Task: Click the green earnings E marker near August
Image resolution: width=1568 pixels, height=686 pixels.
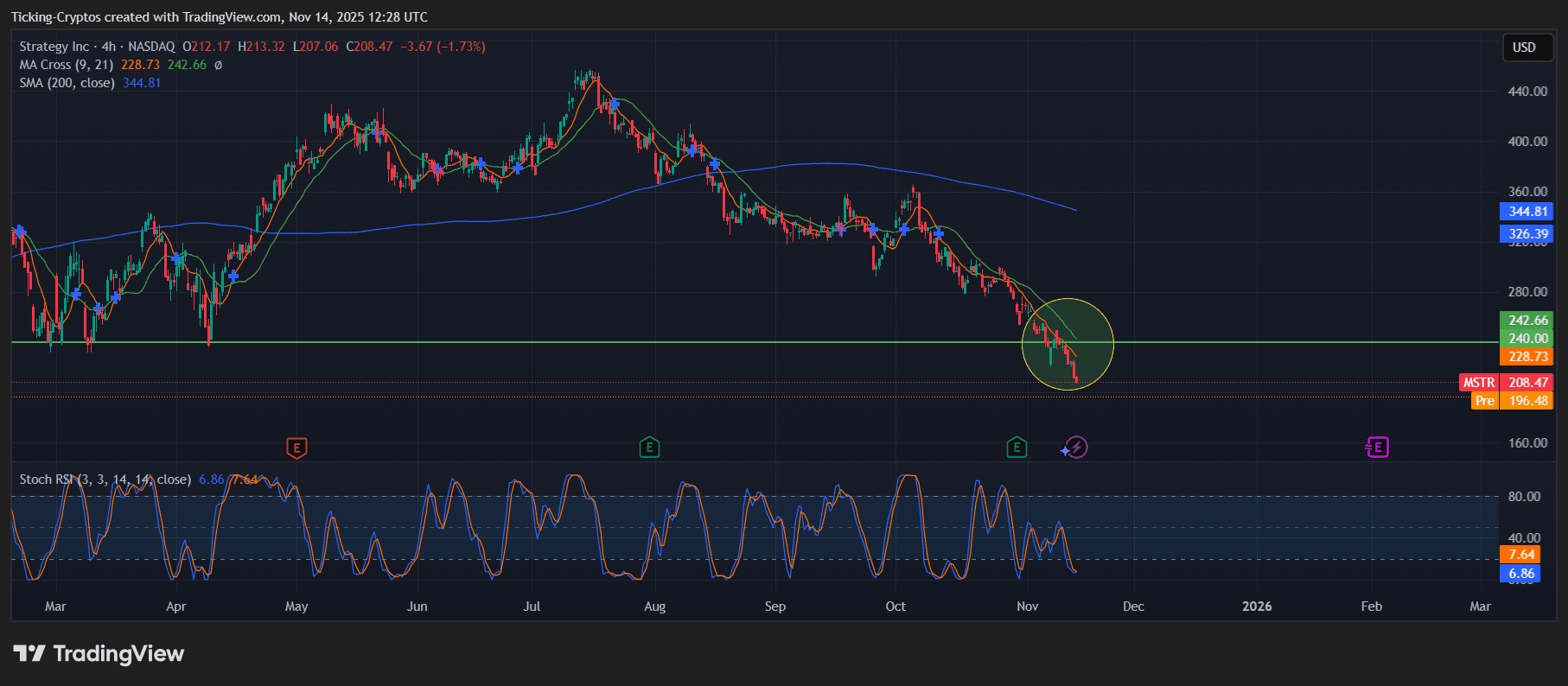Action: 649,448
